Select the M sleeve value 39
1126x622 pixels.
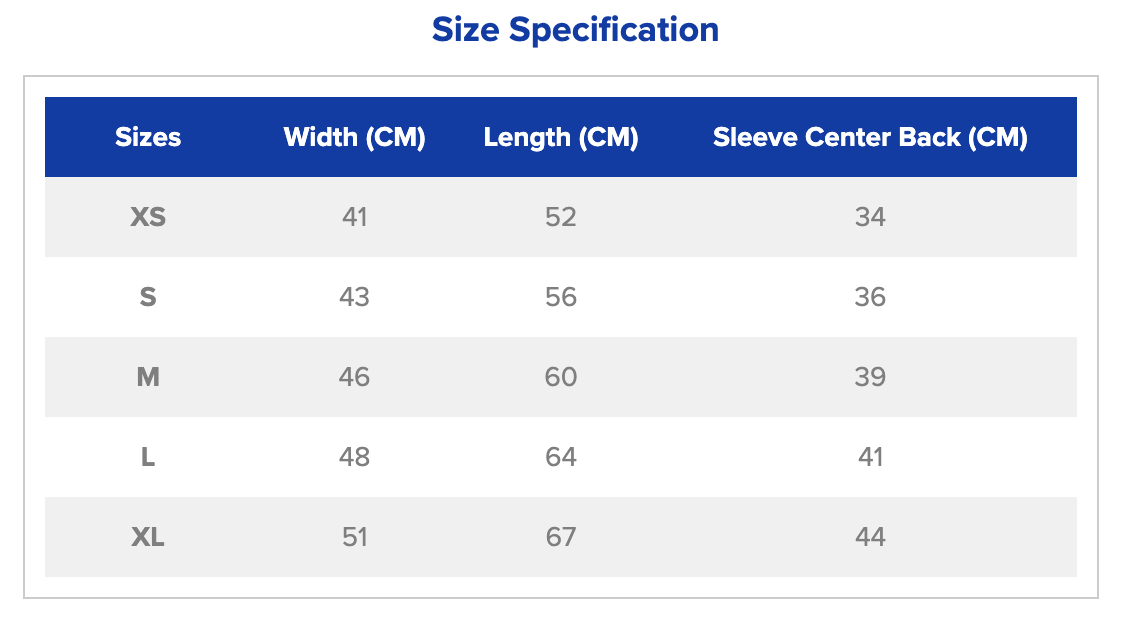[870, 377]
